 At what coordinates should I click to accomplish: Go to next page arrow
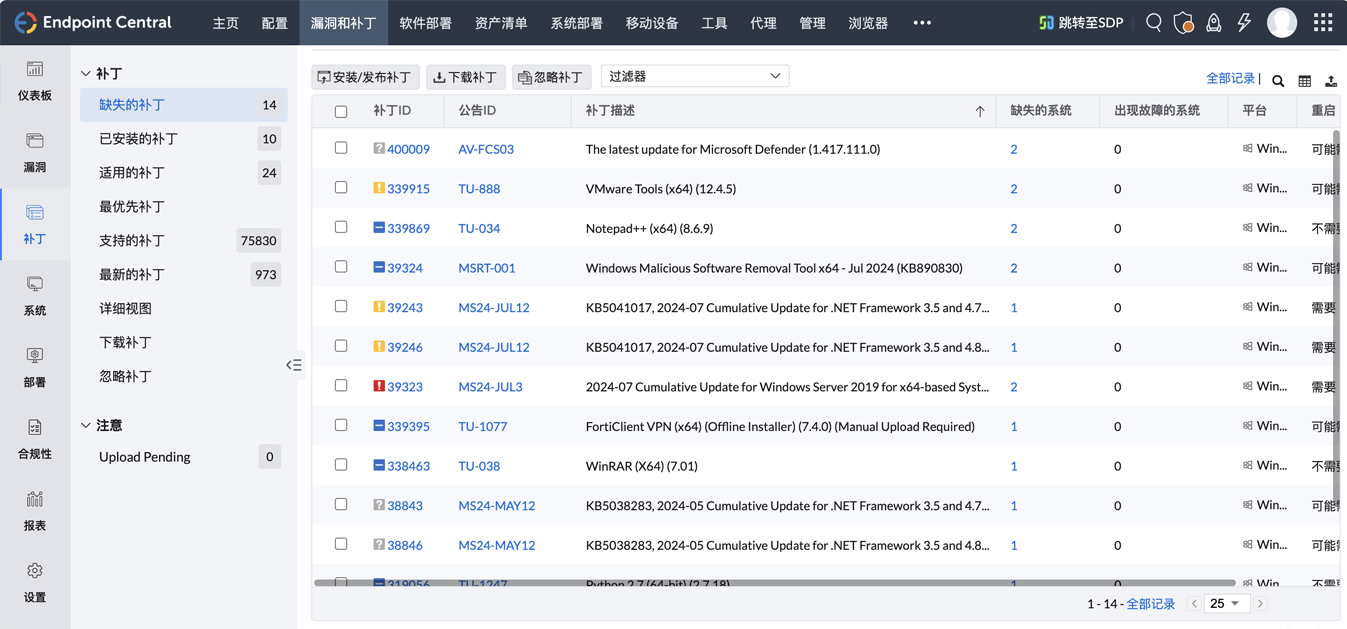pos(1260,604)
